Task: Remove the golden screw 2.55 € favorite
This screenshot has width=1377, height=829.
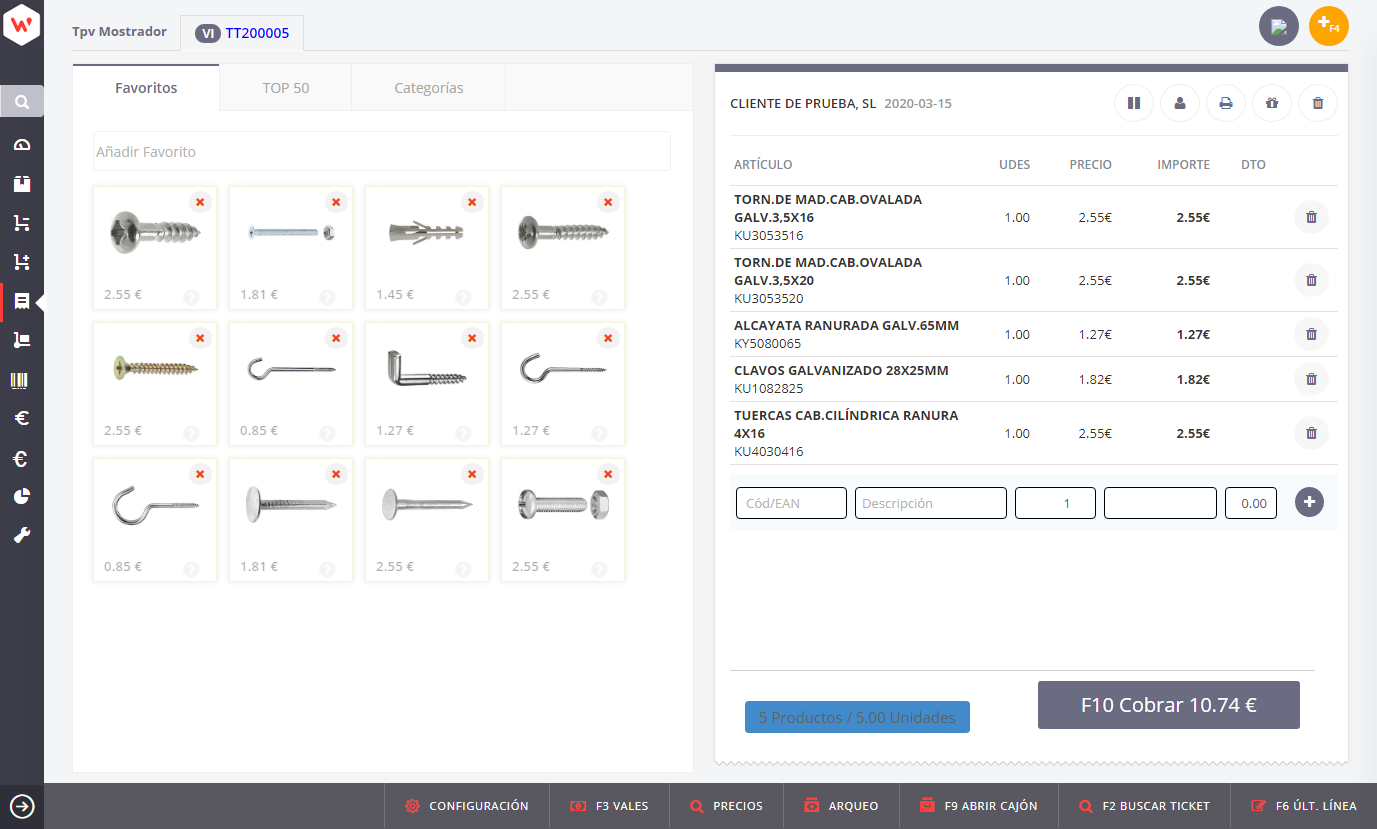Action: click(200, 338)
